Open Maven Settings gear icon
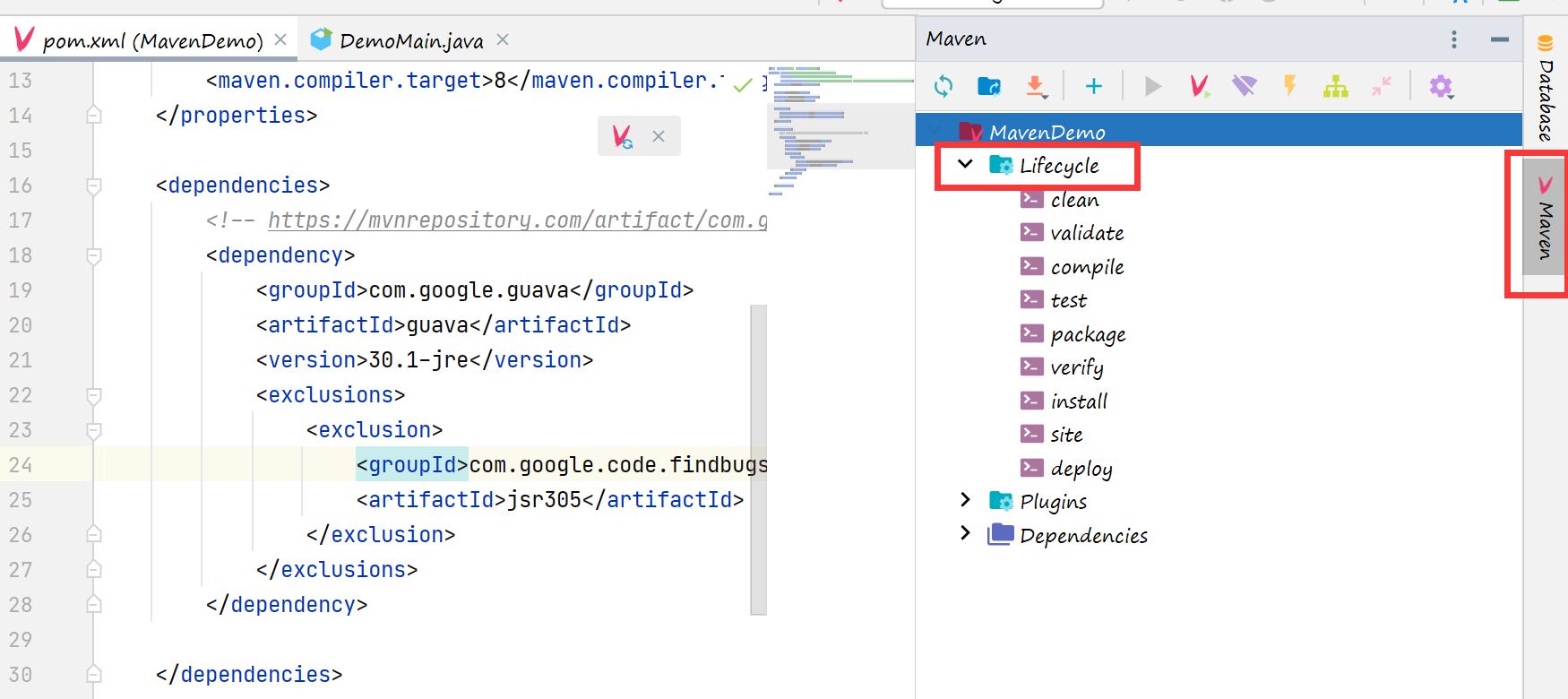Viewport: 1568px width, 699px height. click(1441, 86)
